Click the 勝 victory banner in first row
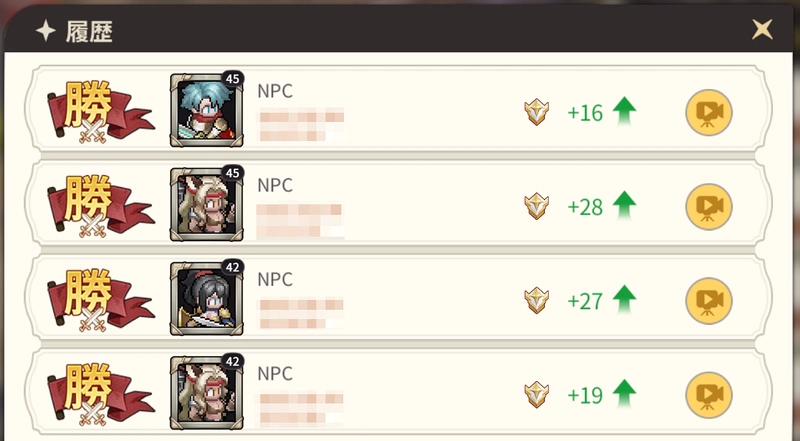 [x=101, y=112]
